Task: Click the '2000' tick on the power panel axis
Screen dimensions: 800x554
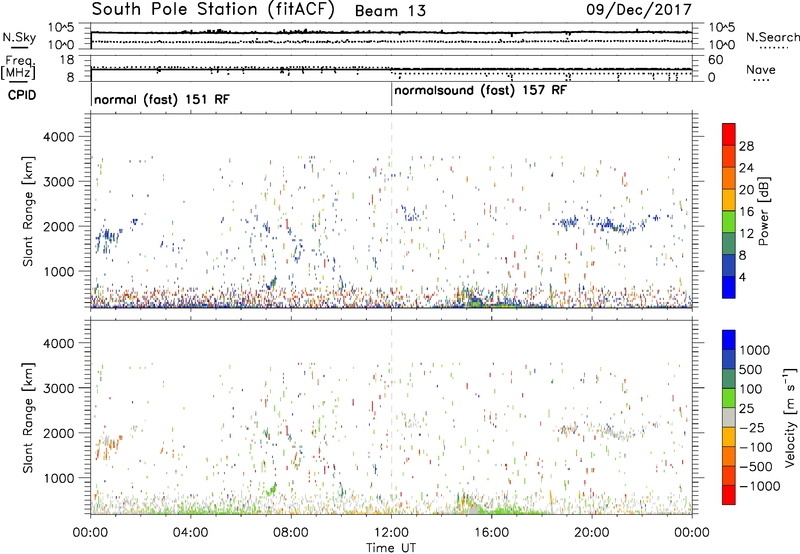Action: (59, 226)
